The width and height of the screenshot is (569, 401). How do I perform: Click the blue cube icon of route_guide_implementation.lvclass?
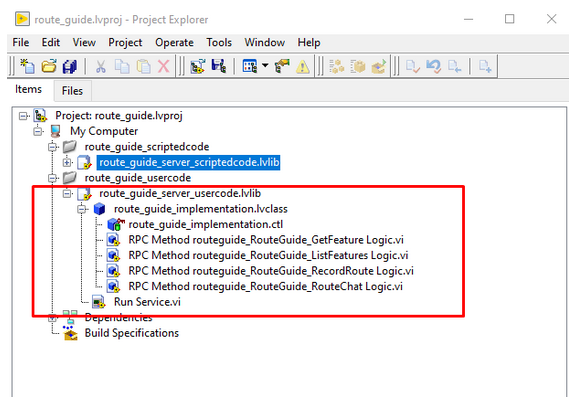tap(99, 209)
